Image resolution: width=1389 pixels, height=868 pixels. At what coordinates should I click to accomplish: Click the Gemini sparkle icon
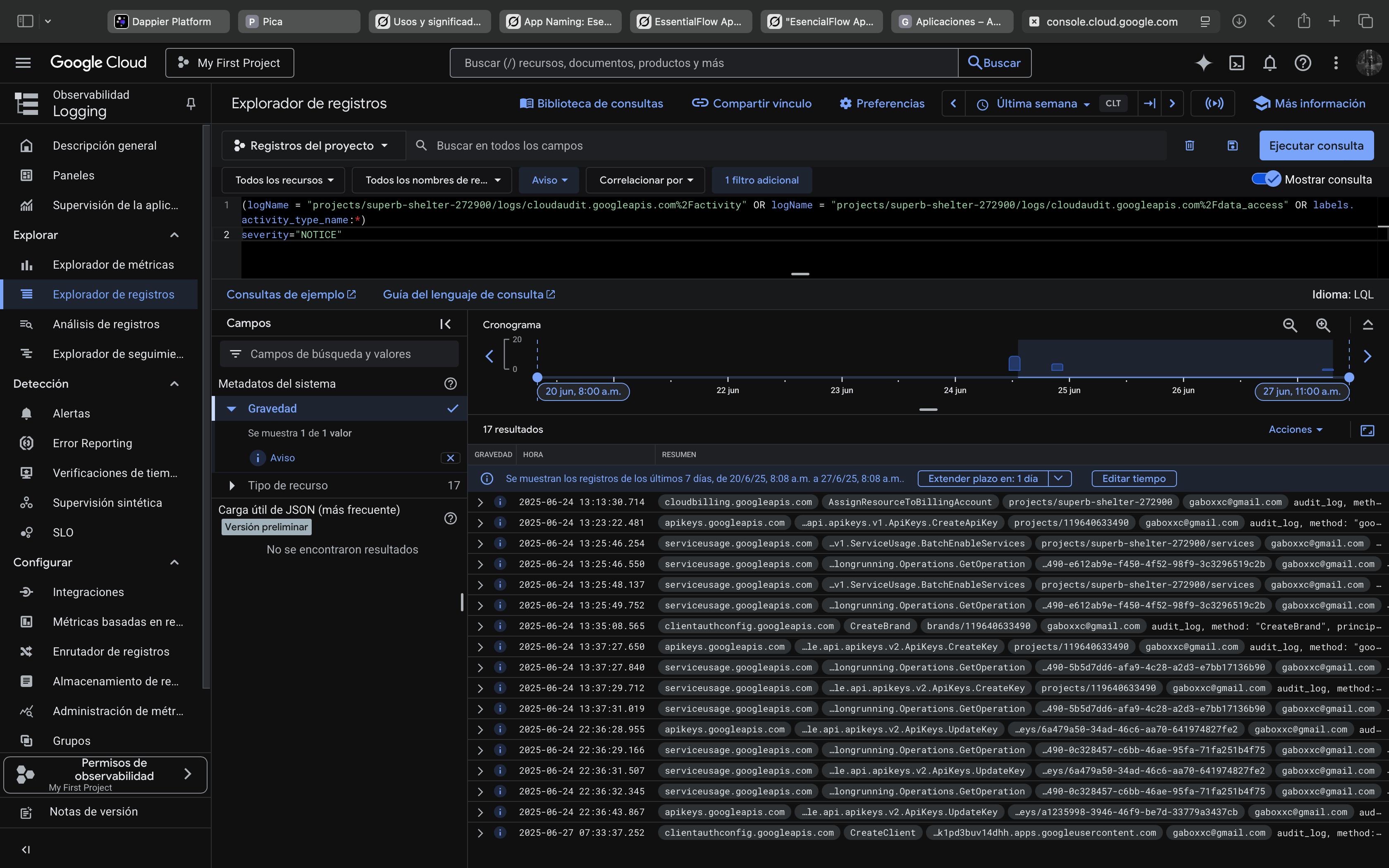[1203, 63]
